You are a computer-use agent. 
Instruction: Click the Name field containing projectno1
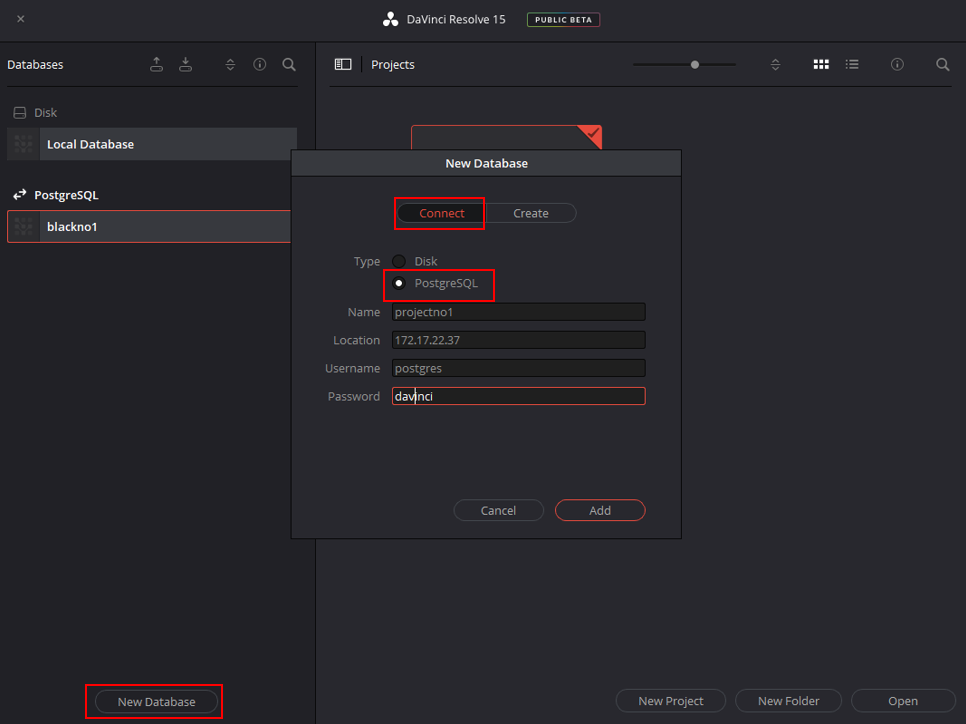[x=519, y=312]
